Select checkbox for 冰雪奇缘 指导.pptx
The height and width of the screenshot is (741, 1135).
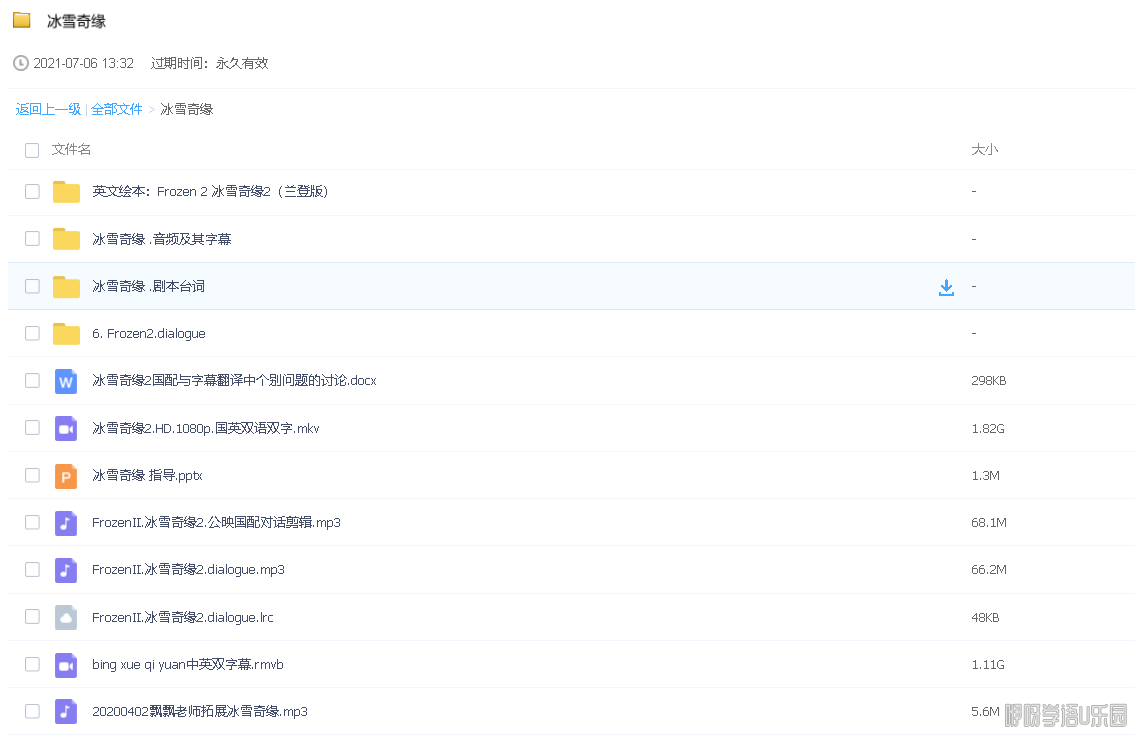32,476
